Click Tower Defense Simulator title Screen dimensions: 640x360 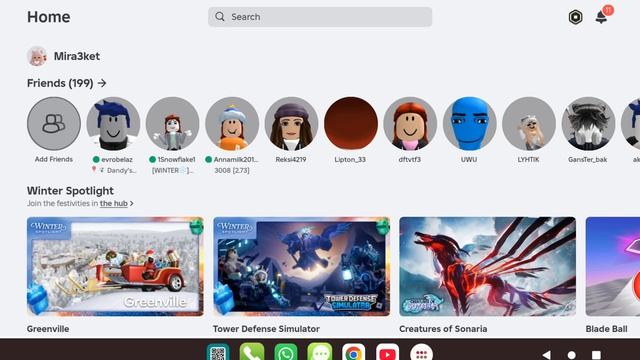point(266,329)
